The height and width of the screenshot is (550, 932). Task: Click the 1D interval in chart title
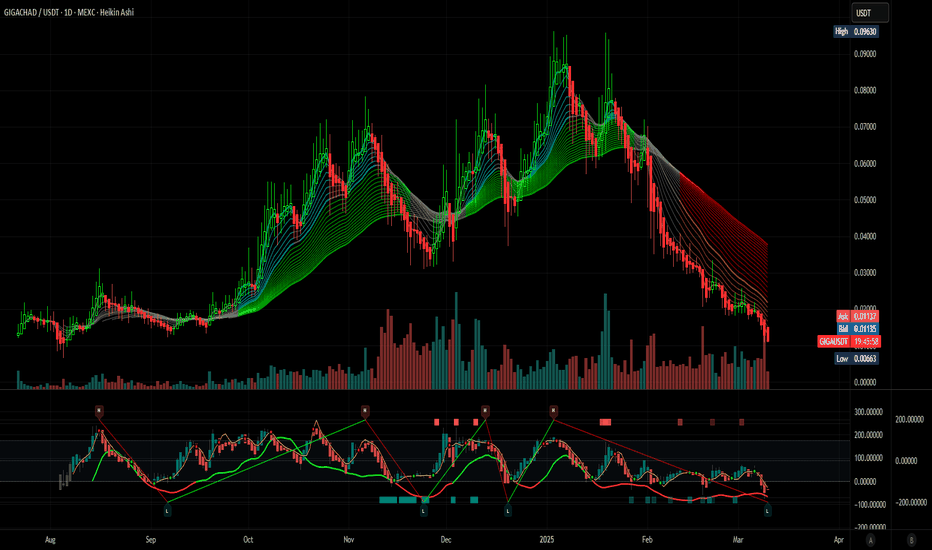click(68, 12)
